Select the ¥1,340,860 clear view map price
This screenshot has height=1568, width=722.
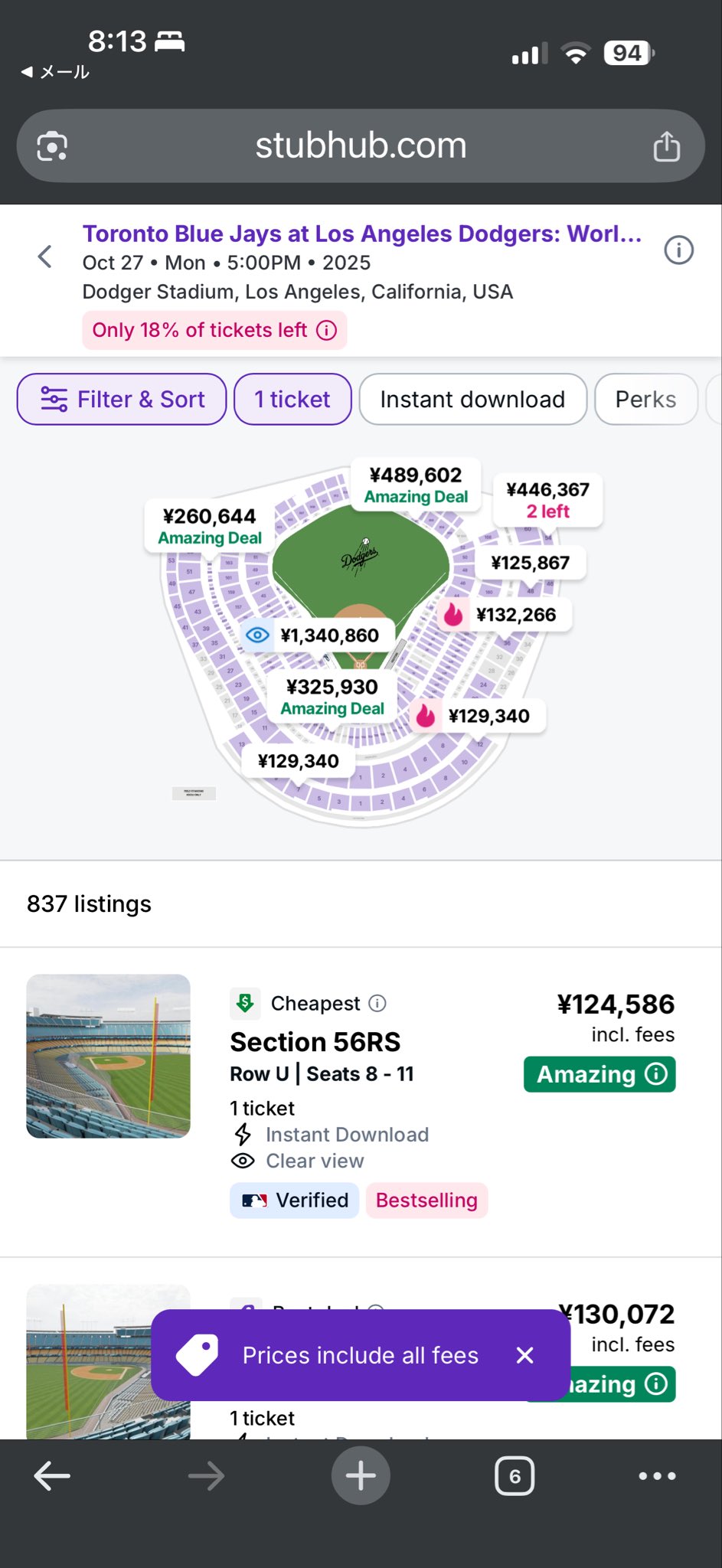click(318, 635)
